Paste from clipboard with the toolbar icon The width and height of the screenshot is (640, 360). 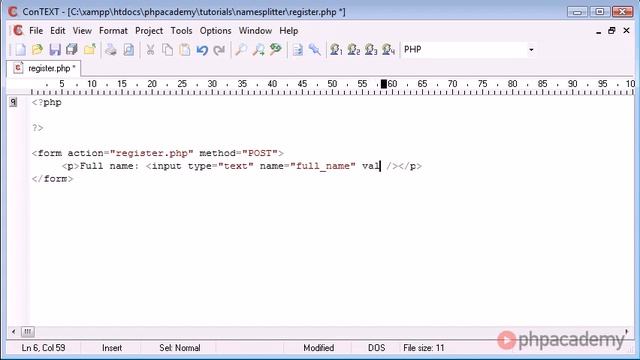184,50
